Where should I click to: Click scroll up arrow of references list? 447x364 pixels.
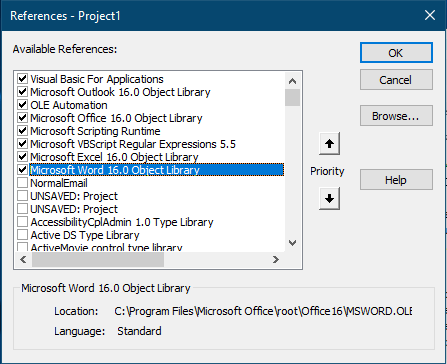[292, 81]
